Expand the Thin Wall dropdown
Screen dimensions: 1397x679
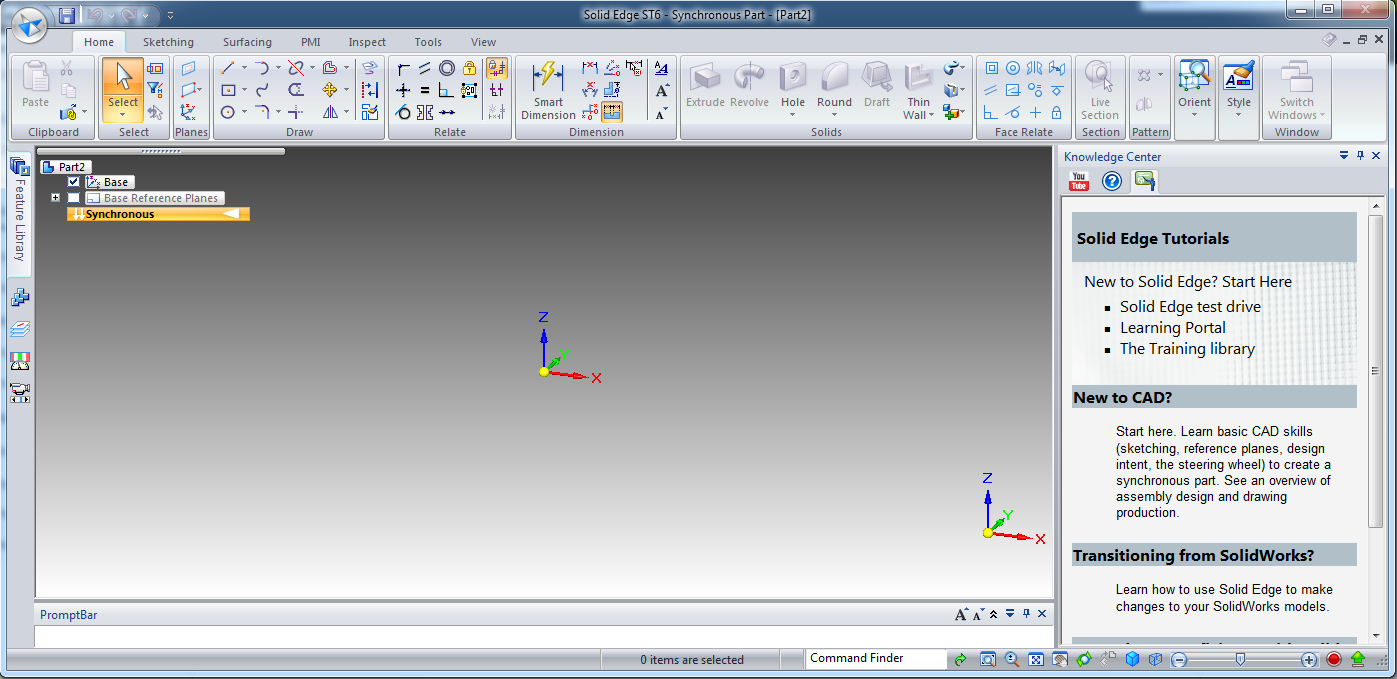[932, 115]
